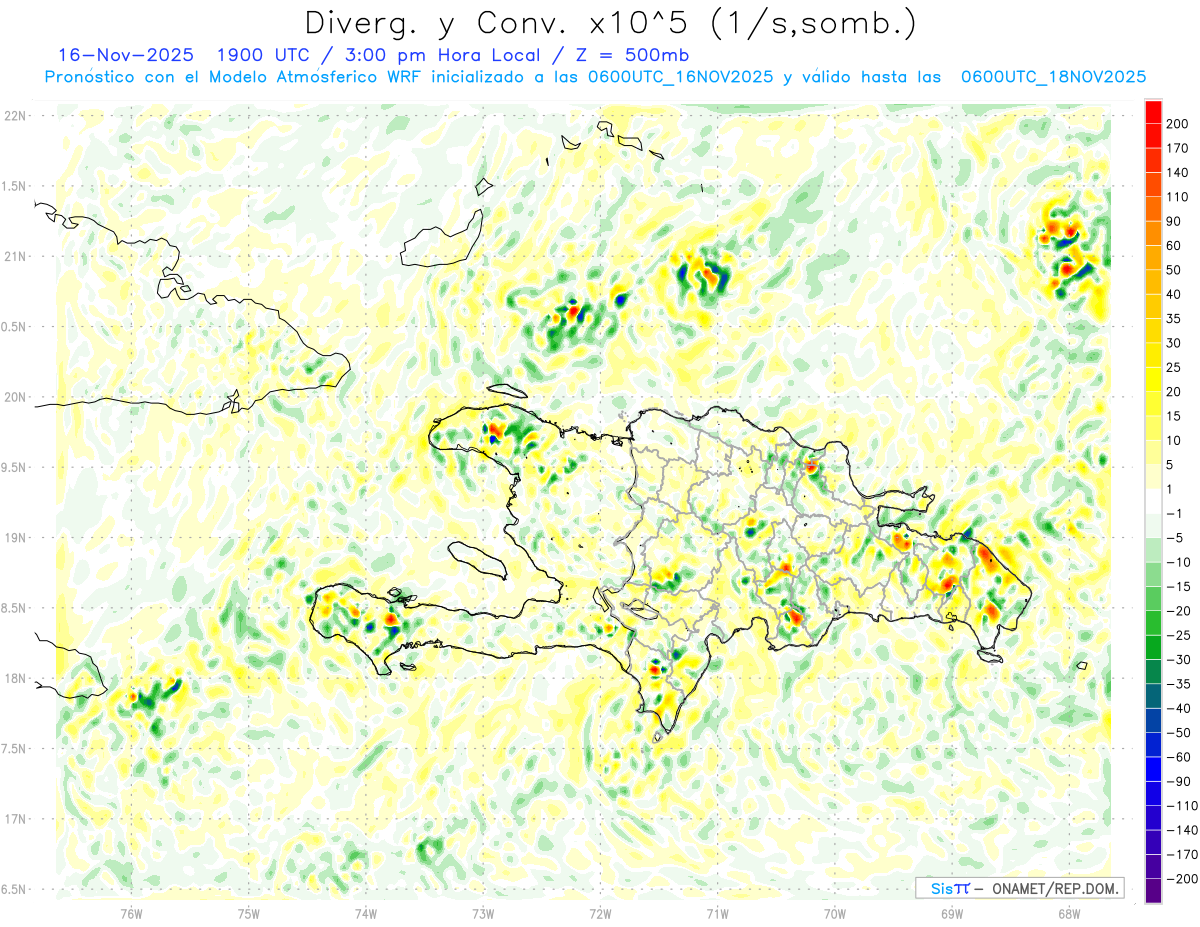Image resolution: width=1200 pixels, height=927 pixels.
Task: Click the positive 60 color scale label
Action: click(x=1174, y=246)
